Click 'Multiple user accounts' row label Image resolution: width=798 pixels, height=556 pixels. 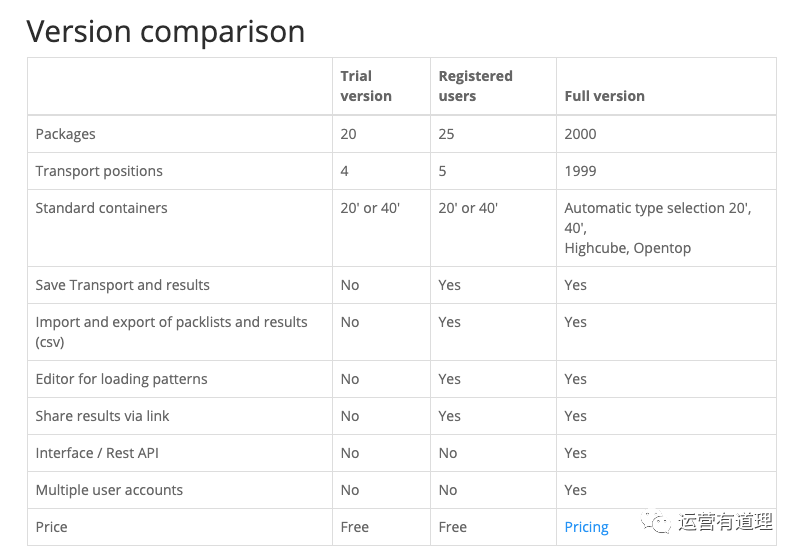109,490
